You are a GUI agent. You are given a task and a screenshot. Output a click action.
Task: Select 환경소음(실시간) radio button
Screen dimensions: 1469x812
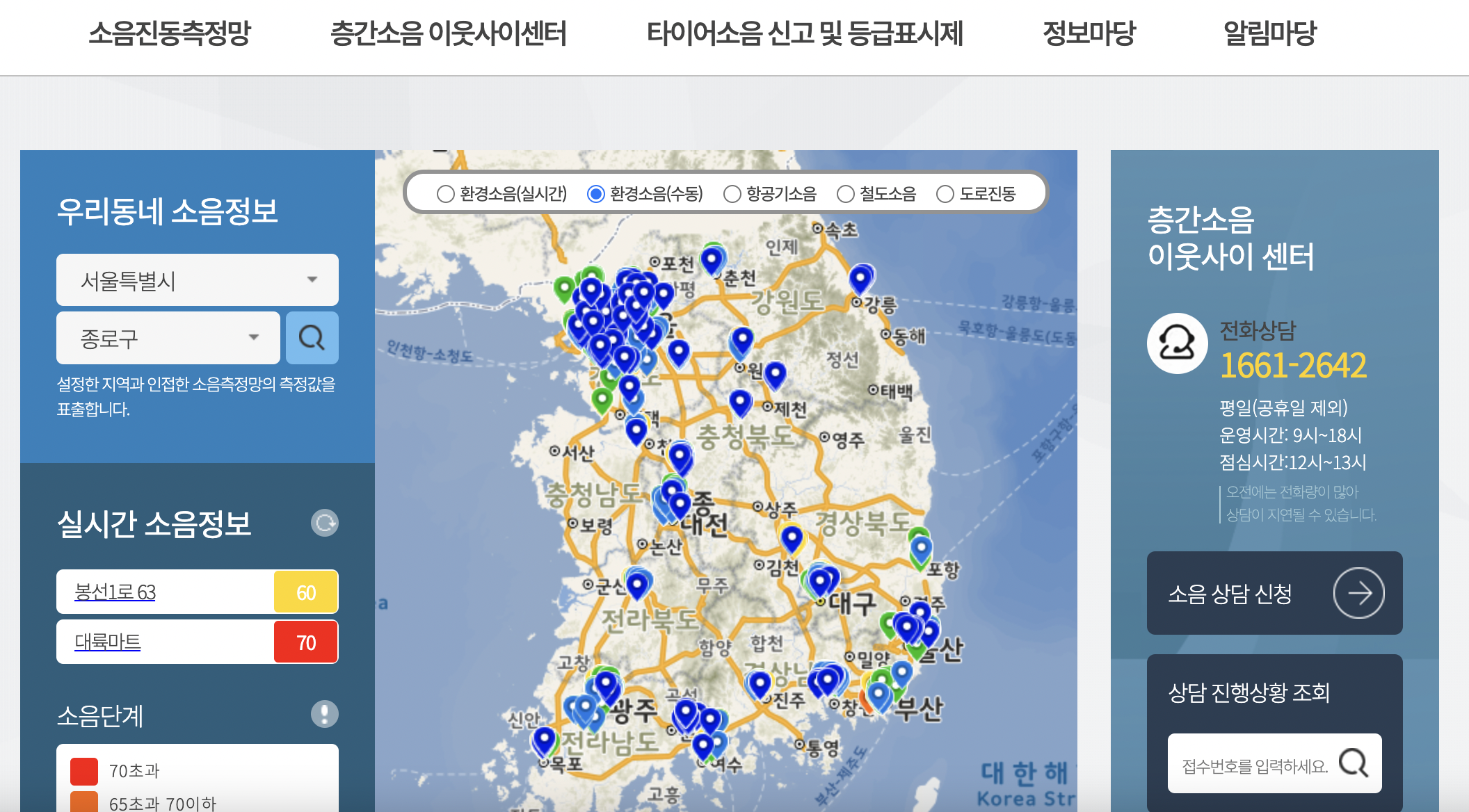pyautogui.click(x=445, y=194)
